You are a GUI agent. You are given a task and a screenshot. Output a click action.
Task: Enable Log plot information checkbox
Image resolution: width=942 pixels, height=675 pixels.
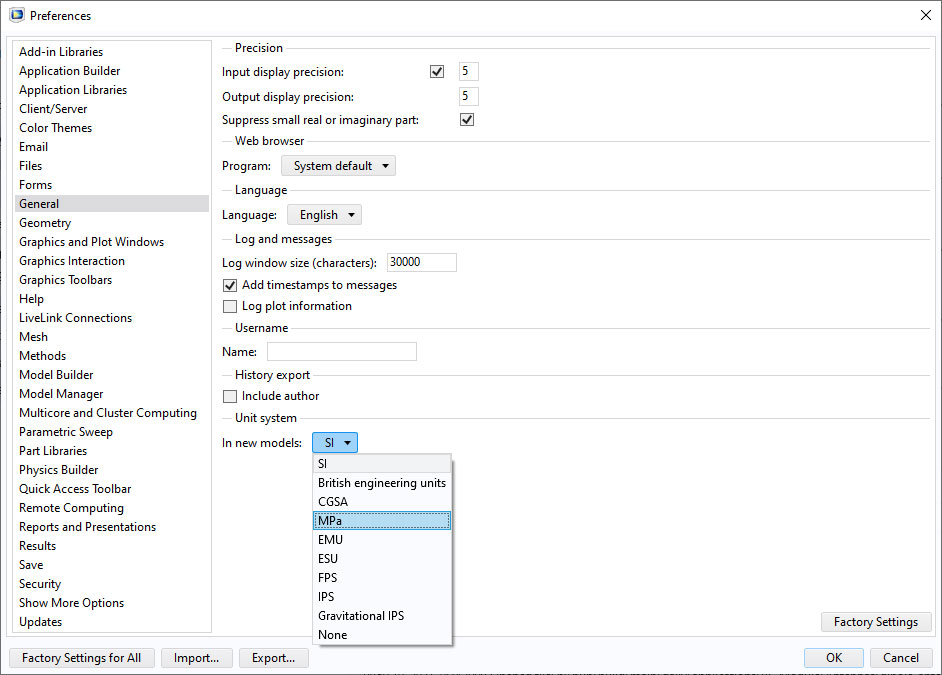click(230, 306)
